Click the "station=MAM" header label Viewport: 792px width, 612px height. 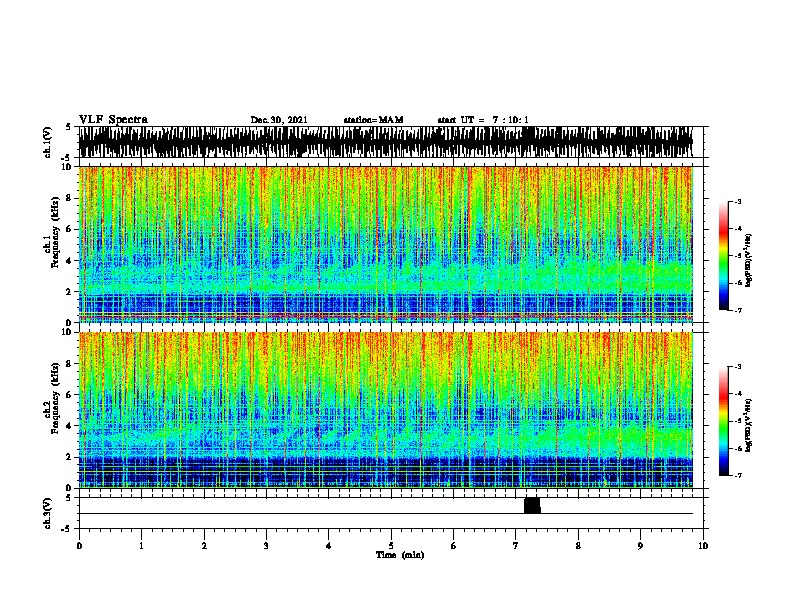pos(373,120)
